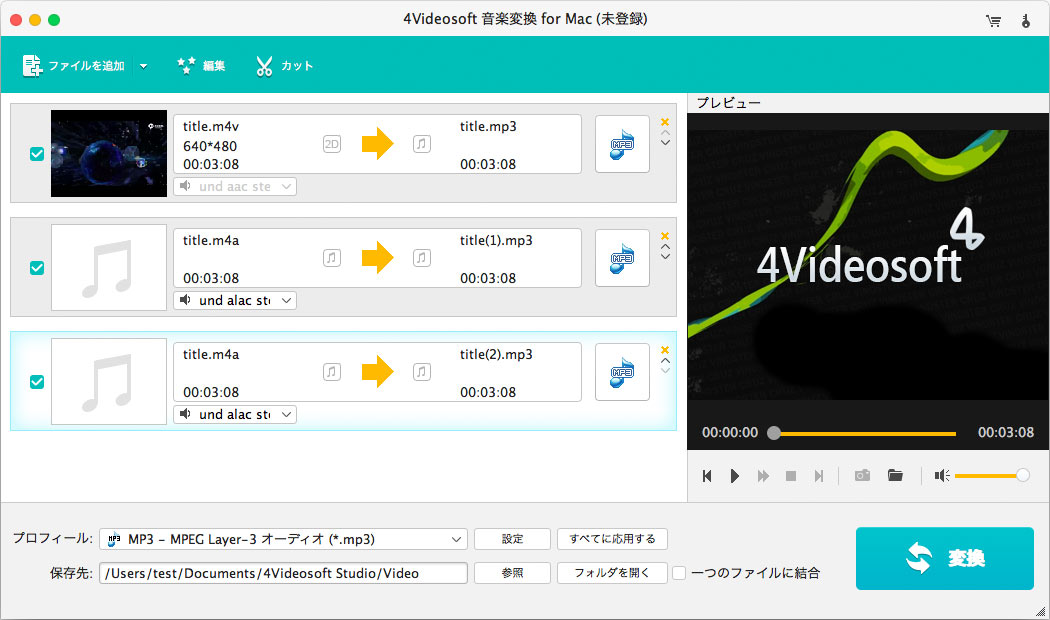This screenshot has width=1050, height=620.
Task: Play the preview video
Action: (735, 476)
